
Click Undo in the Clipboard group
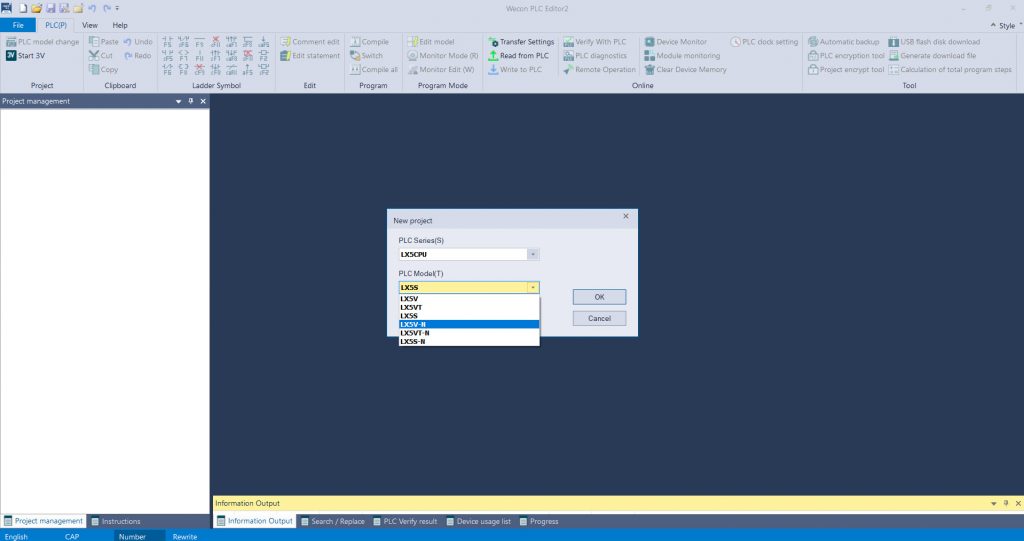[x=138, y=41]
